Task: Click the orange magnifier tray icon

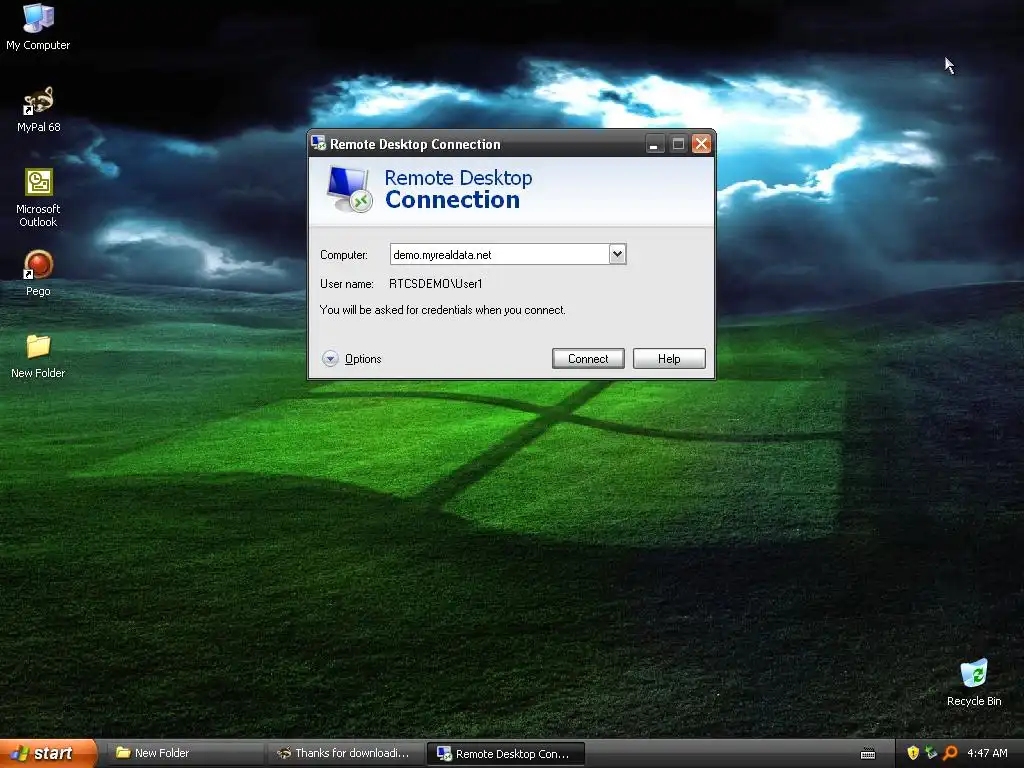Action: [950, 753]
